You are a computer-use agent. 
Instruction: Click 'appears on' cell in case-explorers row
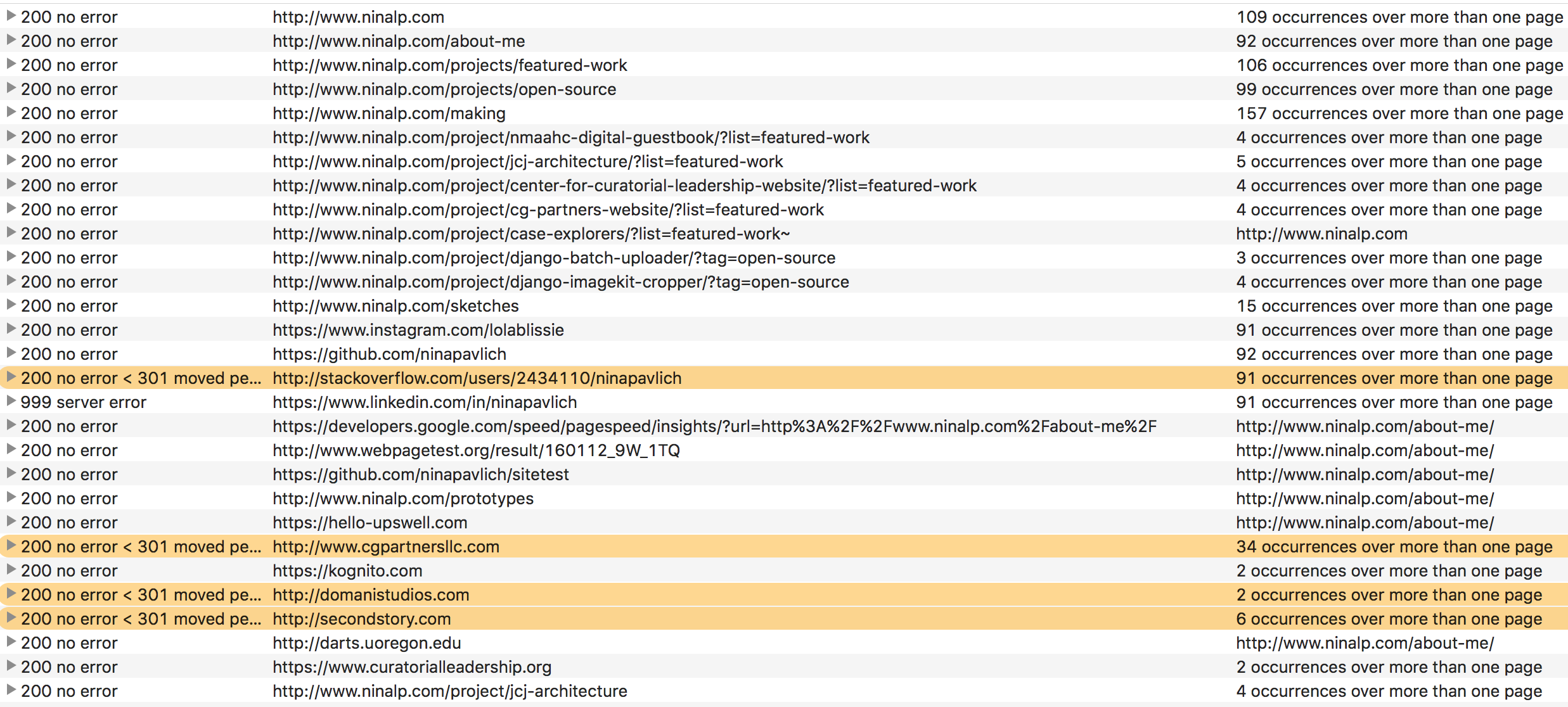(x=1321, y=234)
